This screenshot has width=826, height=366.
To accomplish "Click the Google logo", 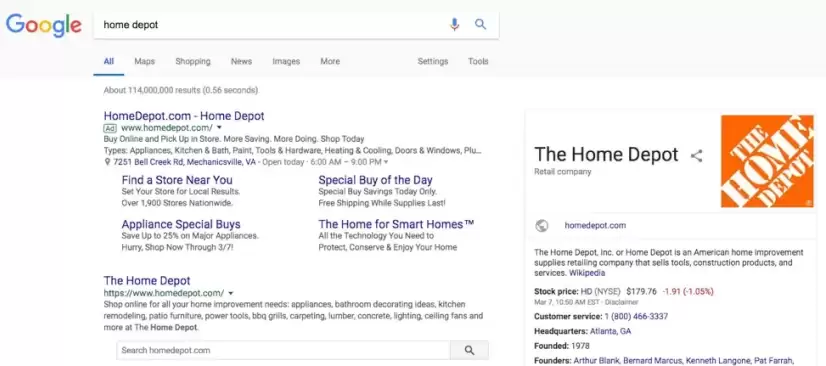I will [44, 25].
